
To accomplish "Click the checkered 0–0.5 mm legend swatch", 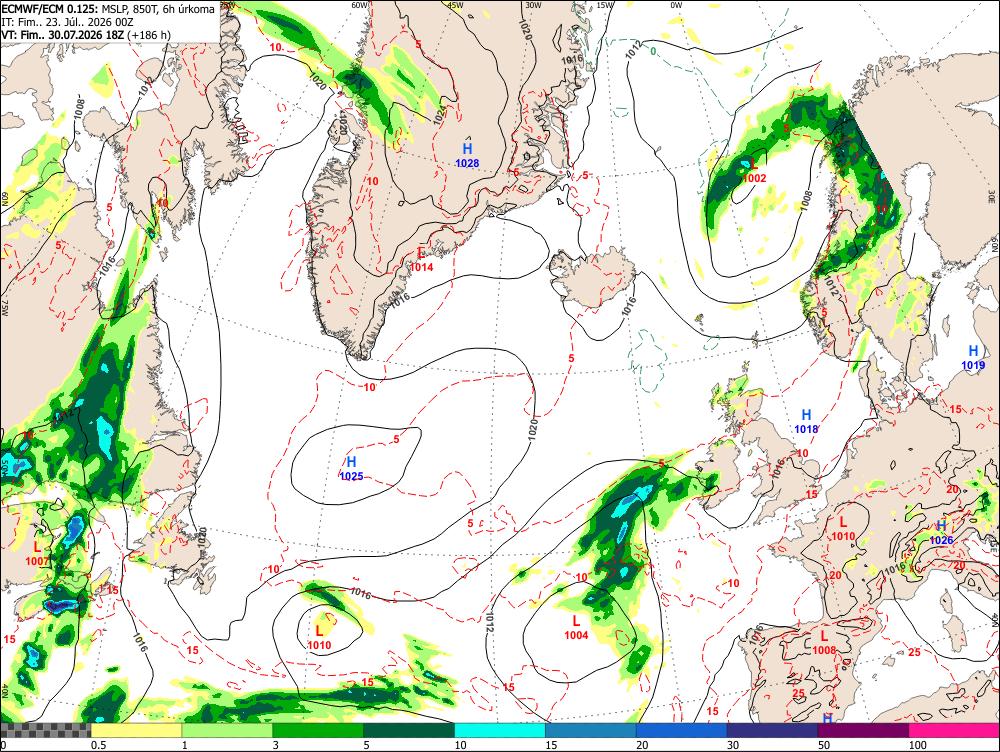I will (x=45, y=730).
